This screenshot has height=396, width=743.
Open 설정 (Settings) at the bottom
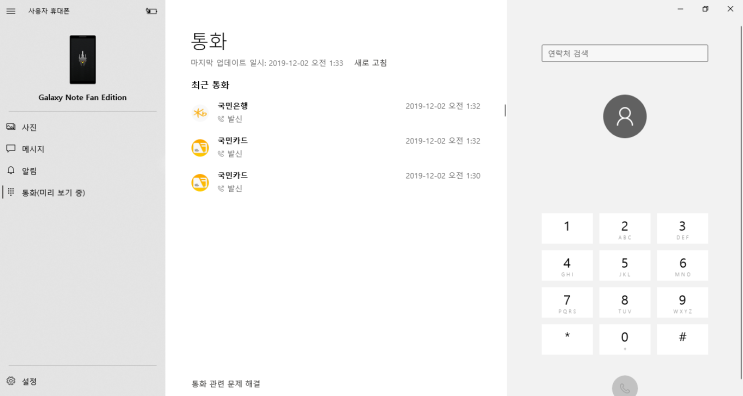pyautogui.click(x=82, y=381)
